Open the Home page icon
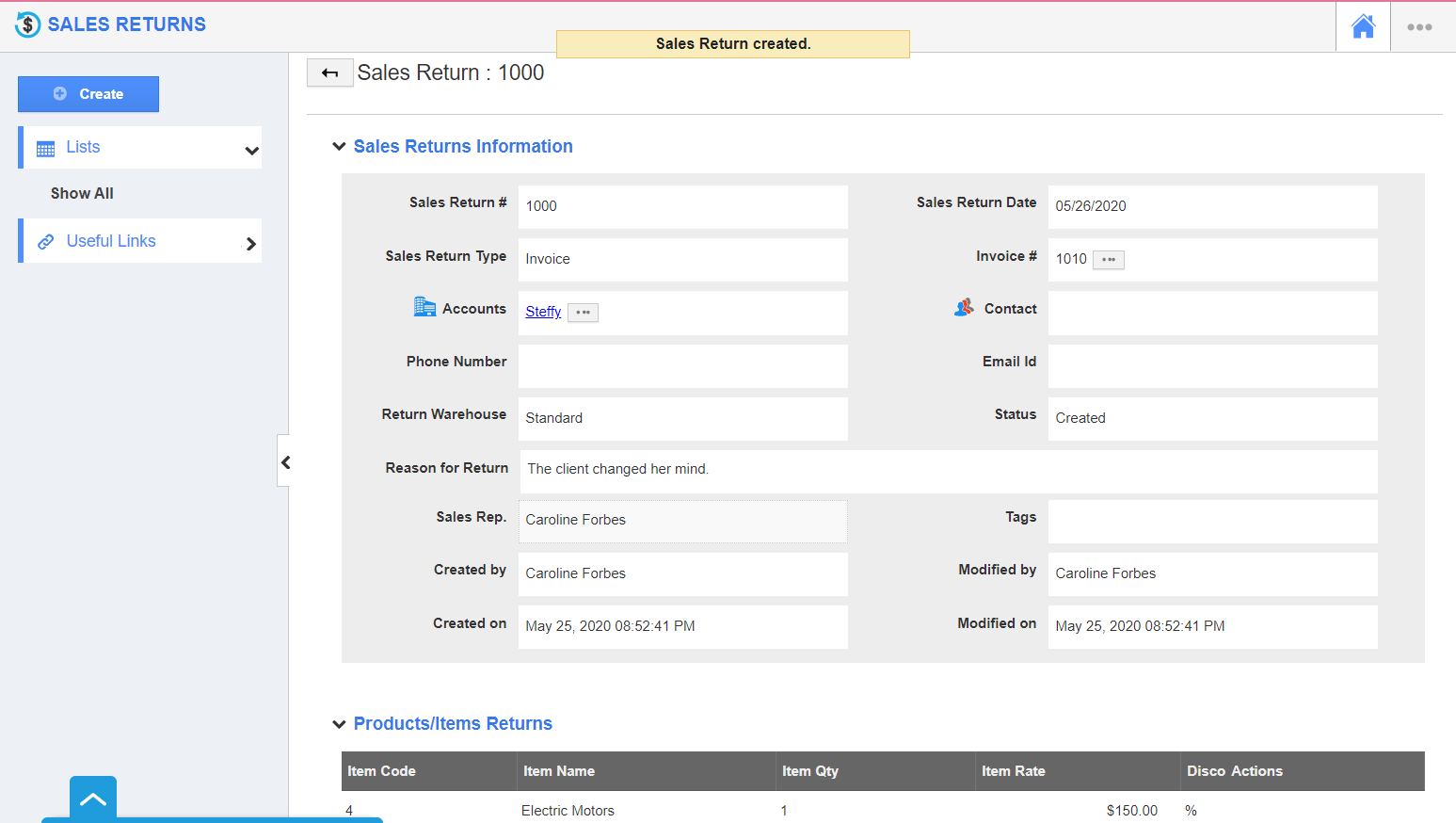 pyautogui.click(x=1362, y=26)
